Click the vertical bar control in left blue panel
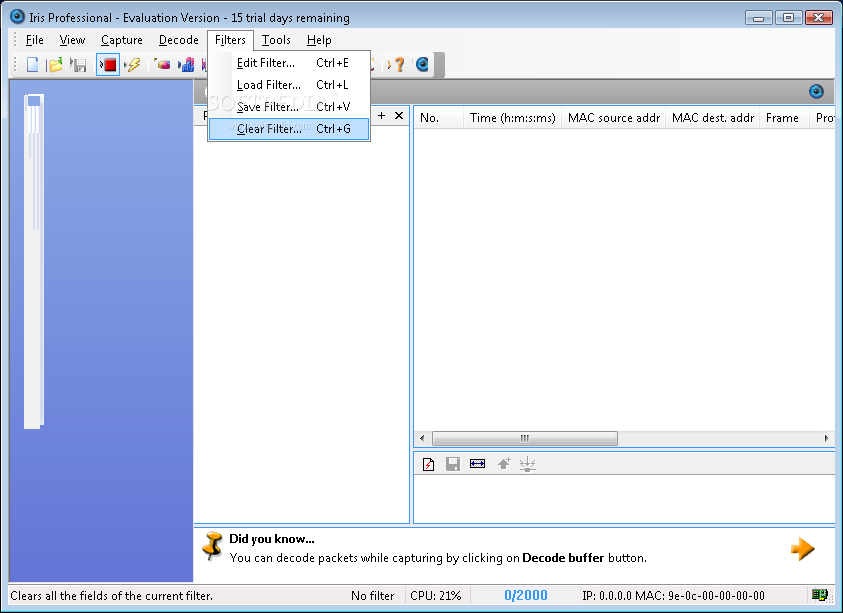 pyautogui.click(x=34, y=261)
